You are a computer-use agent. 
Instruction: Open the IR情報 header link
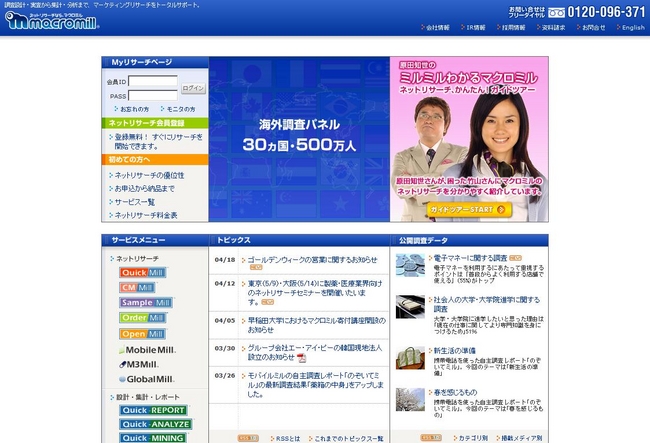click(475, 28)
